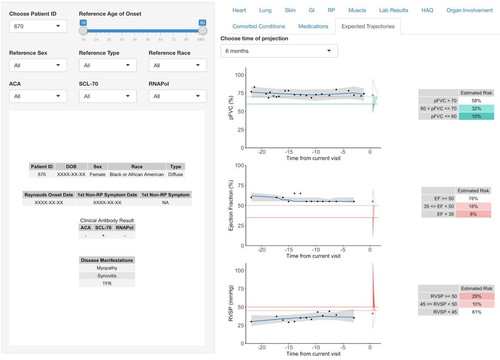Click the Synovitis disease manifestation row
This screenshot has width=500, height=360.
pyautogui.click(x=107, y=276)
